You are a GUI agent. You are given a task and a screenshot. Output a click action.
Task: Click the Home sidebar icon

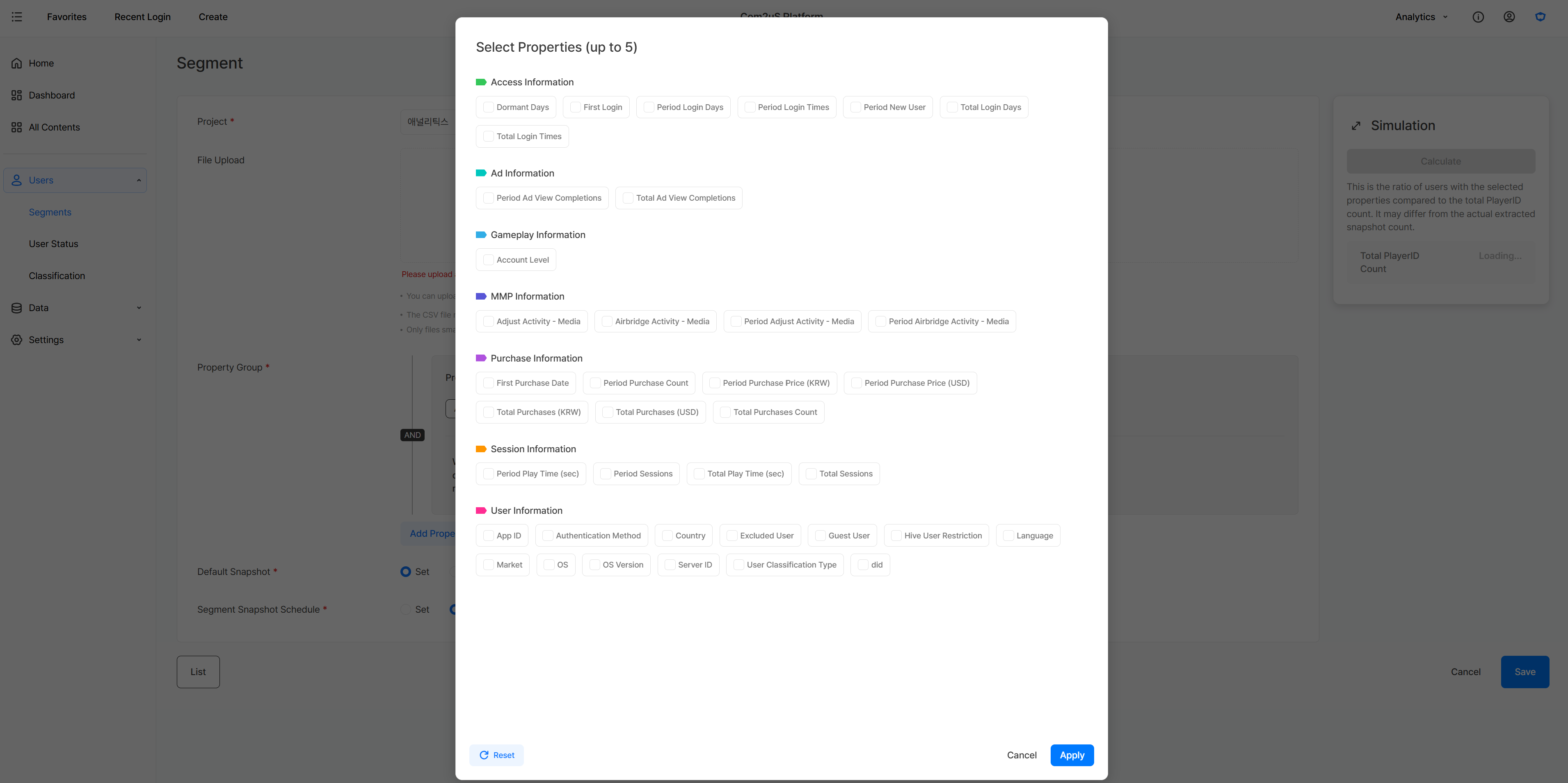point(16,63)
